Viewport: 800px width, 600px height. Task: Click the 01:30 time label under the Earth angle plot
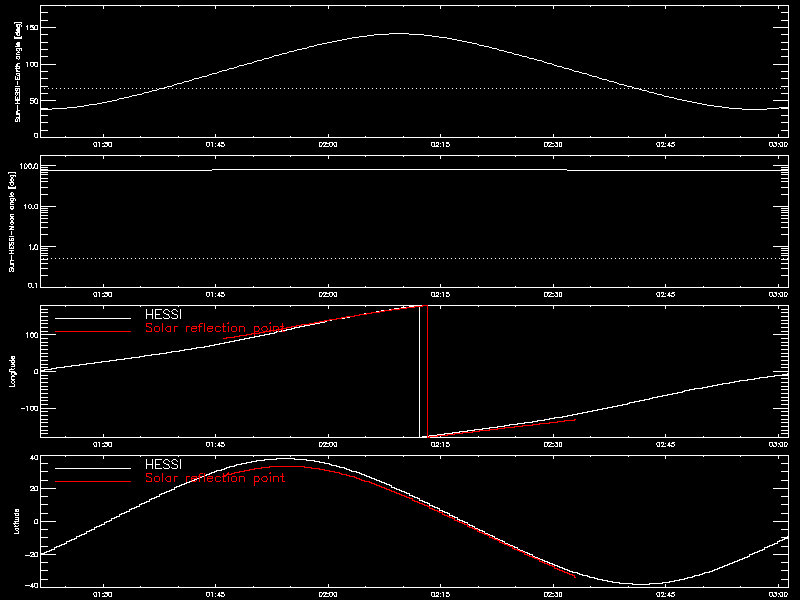coord(103,145)
